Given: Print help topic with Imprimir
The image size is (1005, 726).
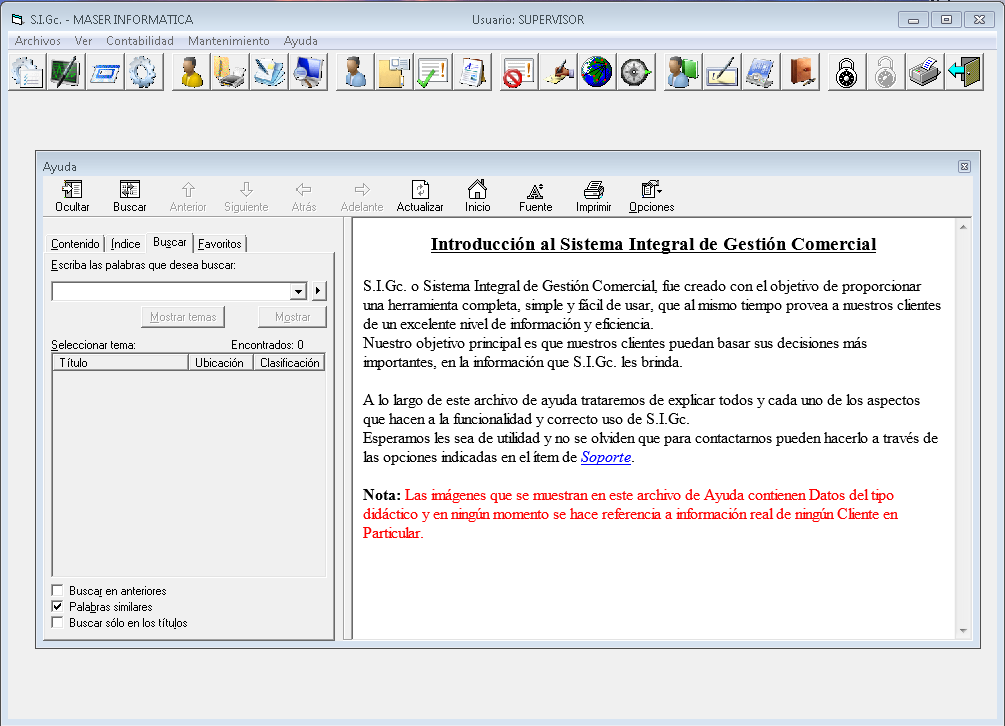Looking at the screenshot, I should point(594,196).
